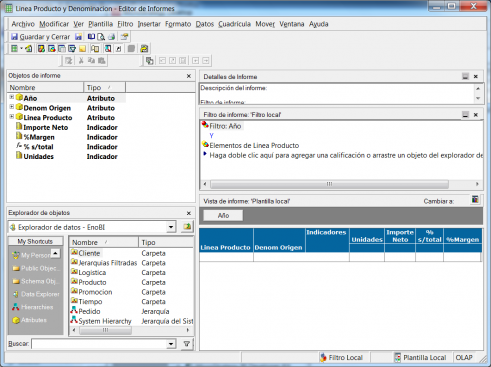Click the window icon with the funnel in the toolbar
The width and height of the screenshot is (491, 367).
72,49
